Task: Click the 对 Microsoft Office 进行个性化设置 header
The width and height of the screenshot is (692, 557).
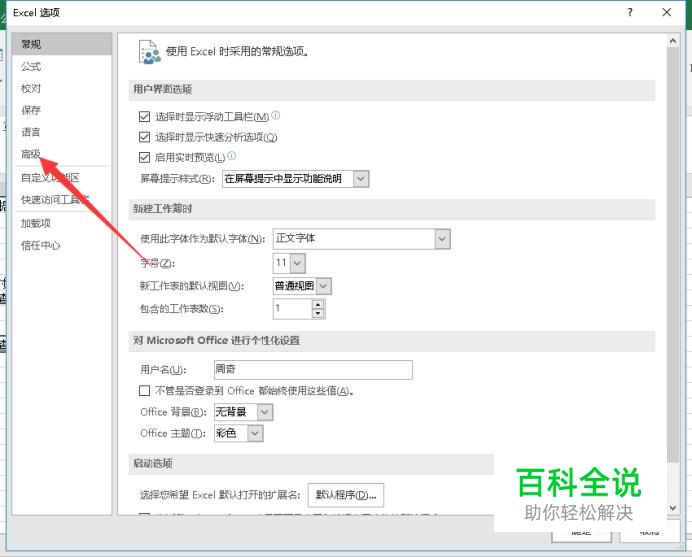Action: 217,341
